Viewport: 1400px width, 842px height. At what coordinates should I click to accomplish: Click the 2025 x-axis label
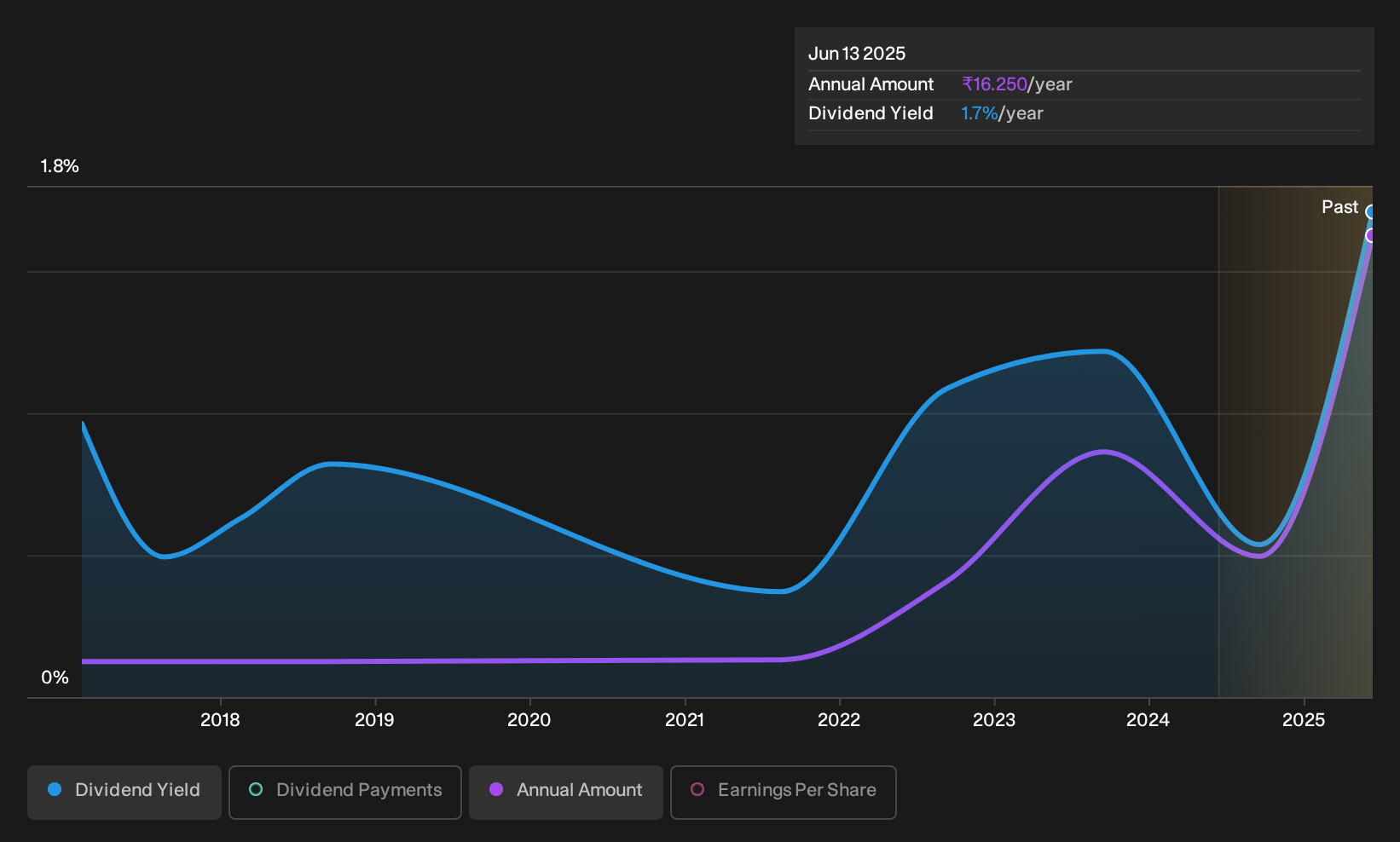click(1304, 720)
